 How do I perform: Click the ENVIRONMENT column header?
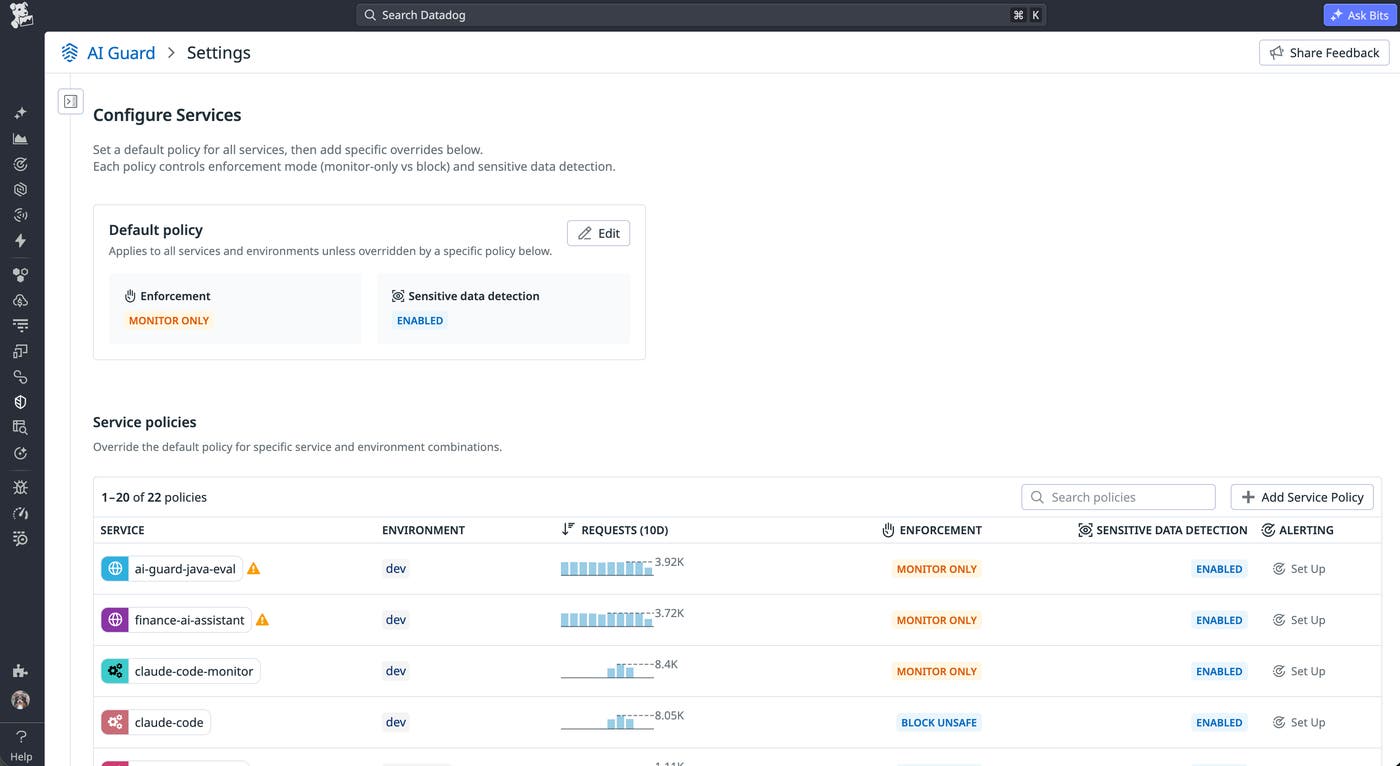coord(423,530)
